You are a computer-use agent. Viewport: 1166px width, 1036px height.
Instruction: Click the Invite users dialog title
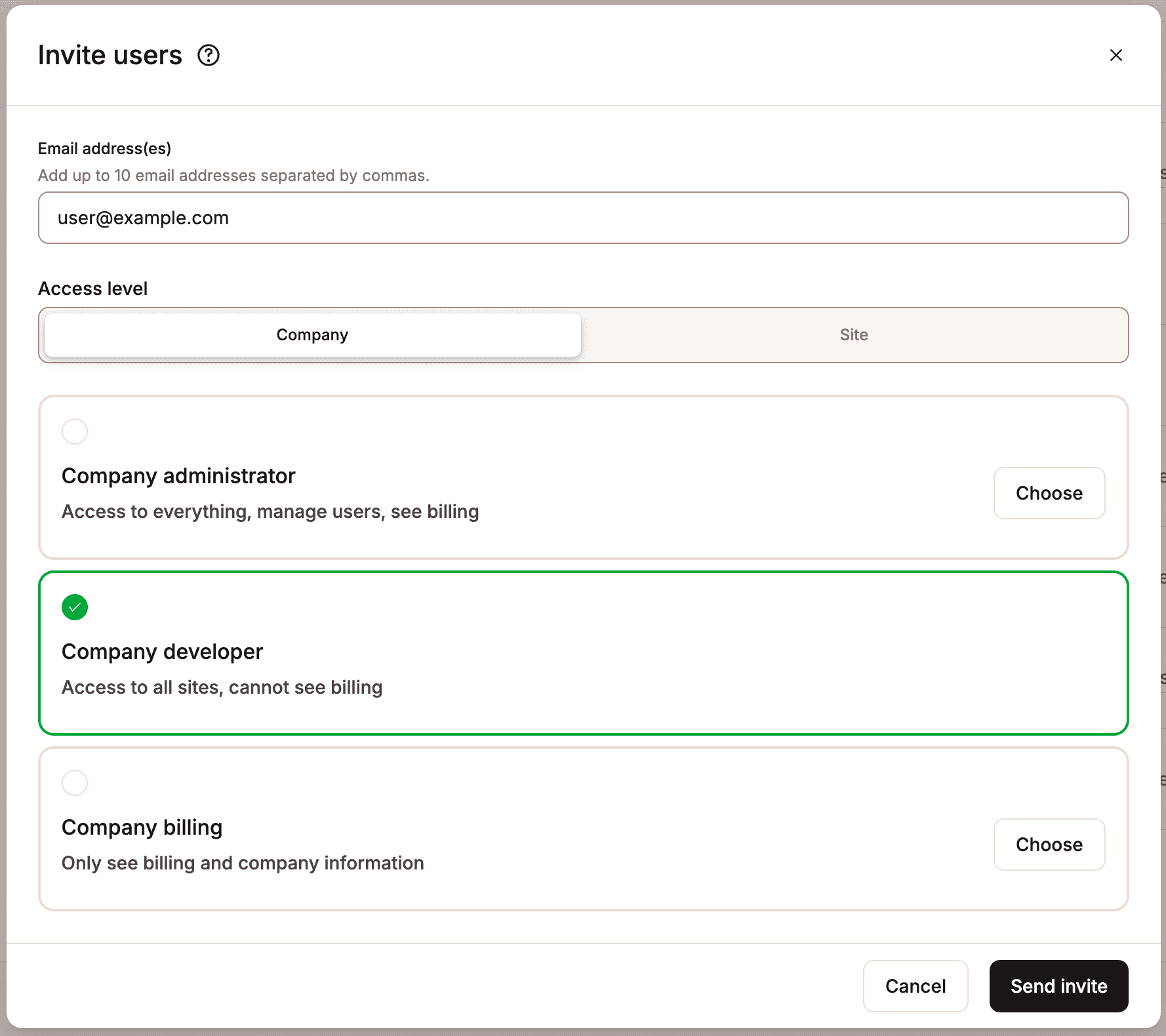pos(110,55)
